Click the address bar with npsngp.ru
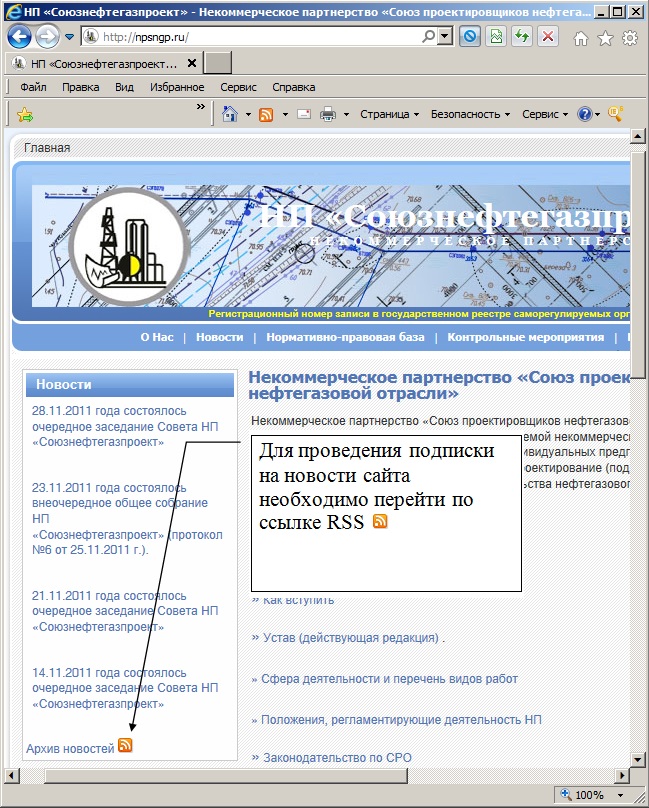 coord(253,37)
